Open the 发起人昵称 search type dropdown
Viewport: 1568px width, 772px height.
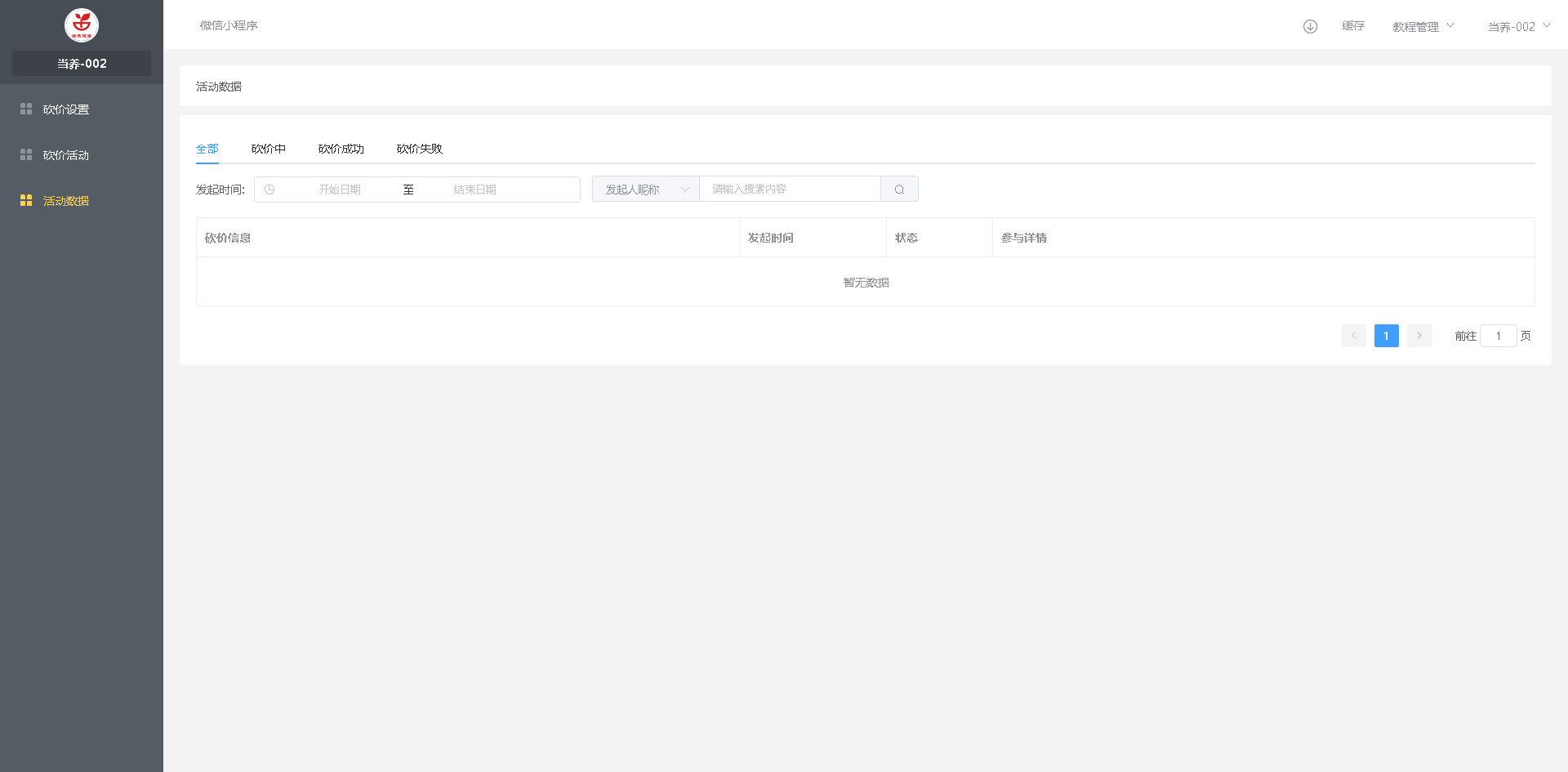coord(645,190)
